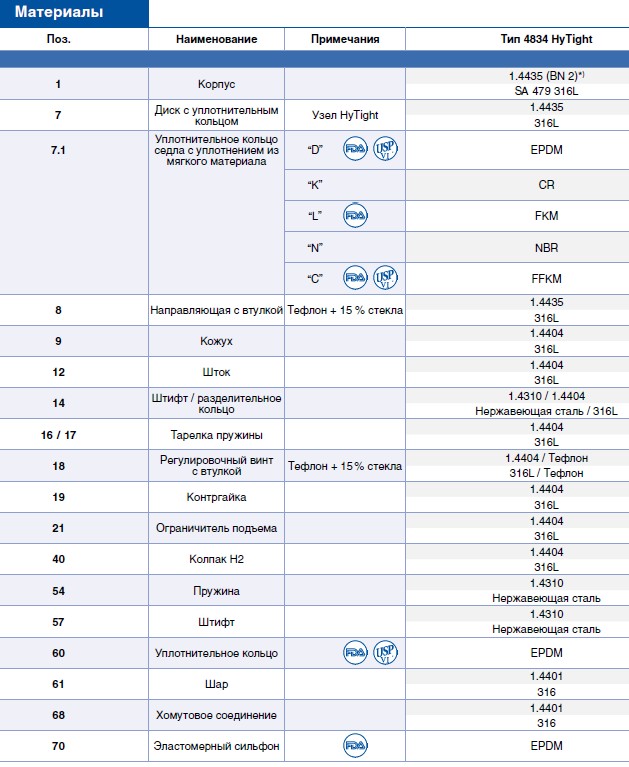Select Направляющая с втулкой cell

(x=216, y=310)
